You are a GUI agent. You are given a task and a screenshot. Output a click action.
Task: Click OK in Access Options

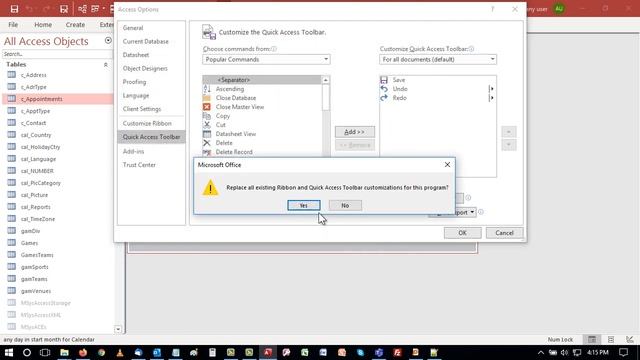coord(462,233)
